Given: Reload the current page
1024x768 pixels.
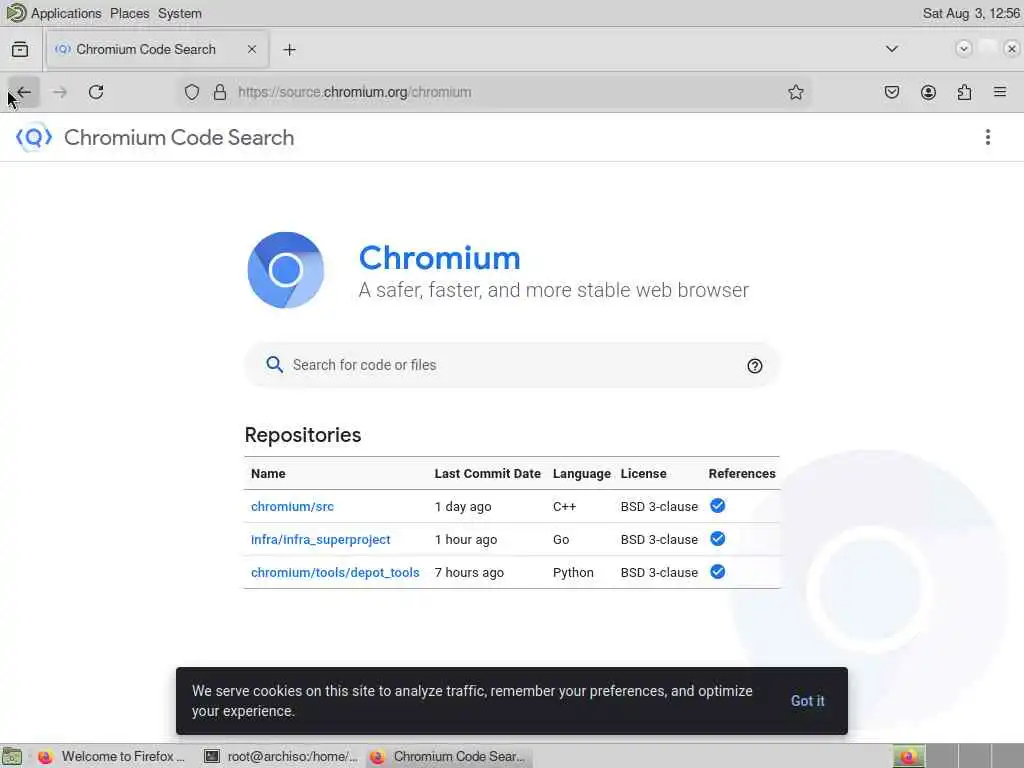Looking at the screenshot, I should click(96, 92).
